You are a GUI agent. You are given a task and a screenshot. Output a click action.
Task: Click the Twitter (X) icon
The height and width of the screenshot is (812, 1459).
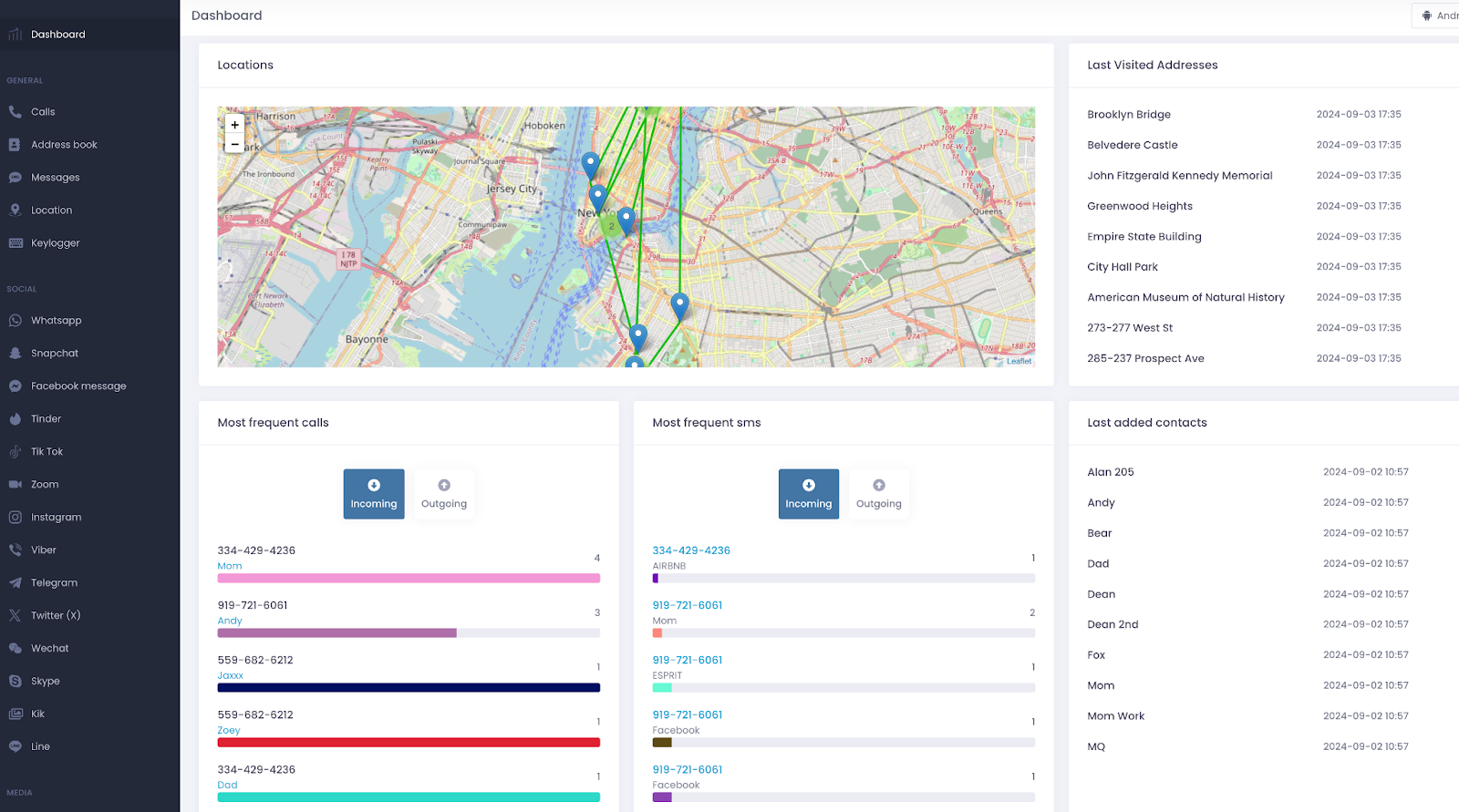(16, 616)
